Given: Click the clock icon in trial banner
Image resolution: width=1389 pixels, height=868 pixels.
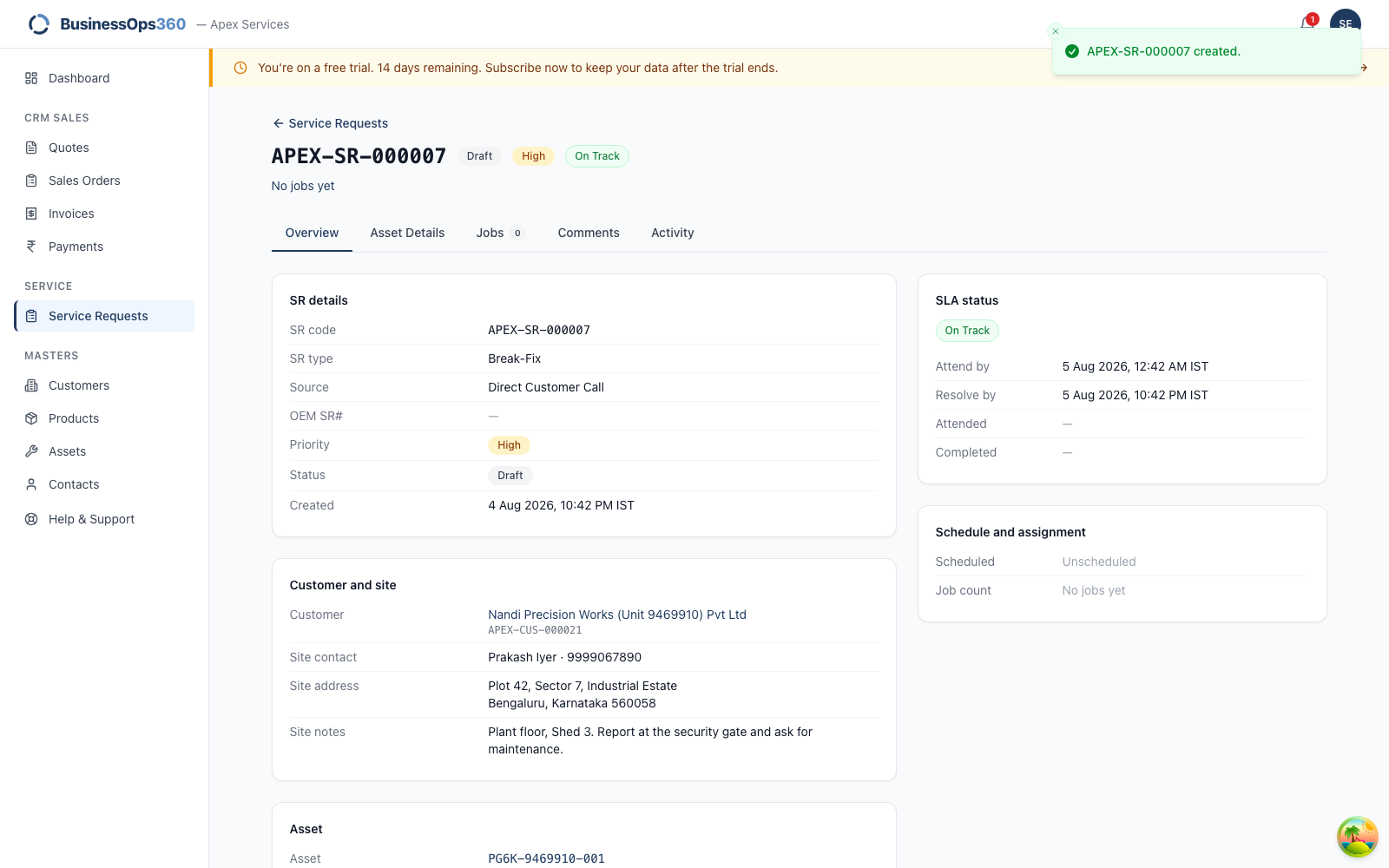Looking at the screenshot, I should (240, 68).
